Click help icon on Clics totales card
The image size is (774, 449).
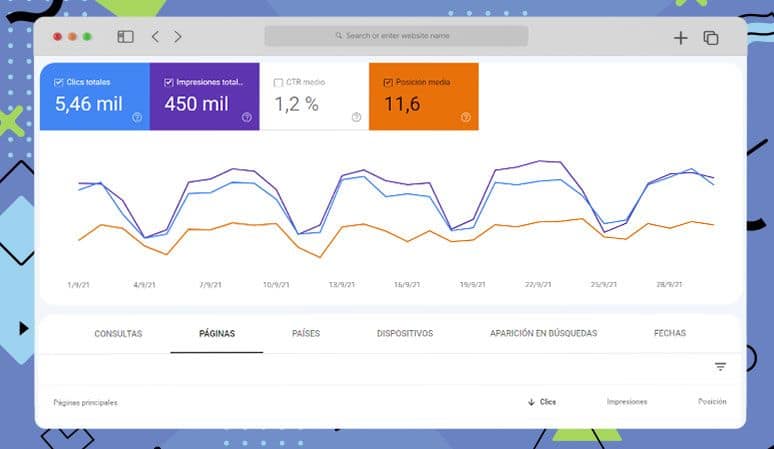coord(136,117)
